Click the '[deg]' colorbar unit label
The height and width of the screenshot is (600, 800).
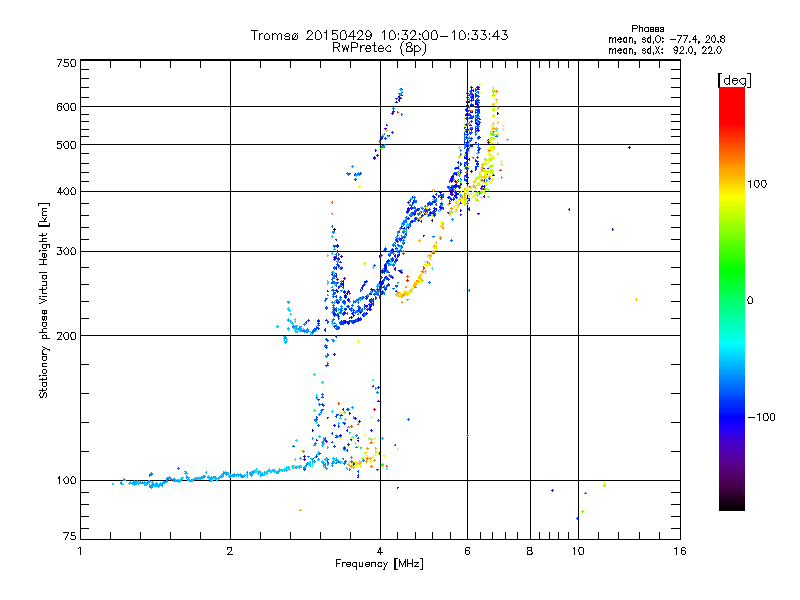734,80
